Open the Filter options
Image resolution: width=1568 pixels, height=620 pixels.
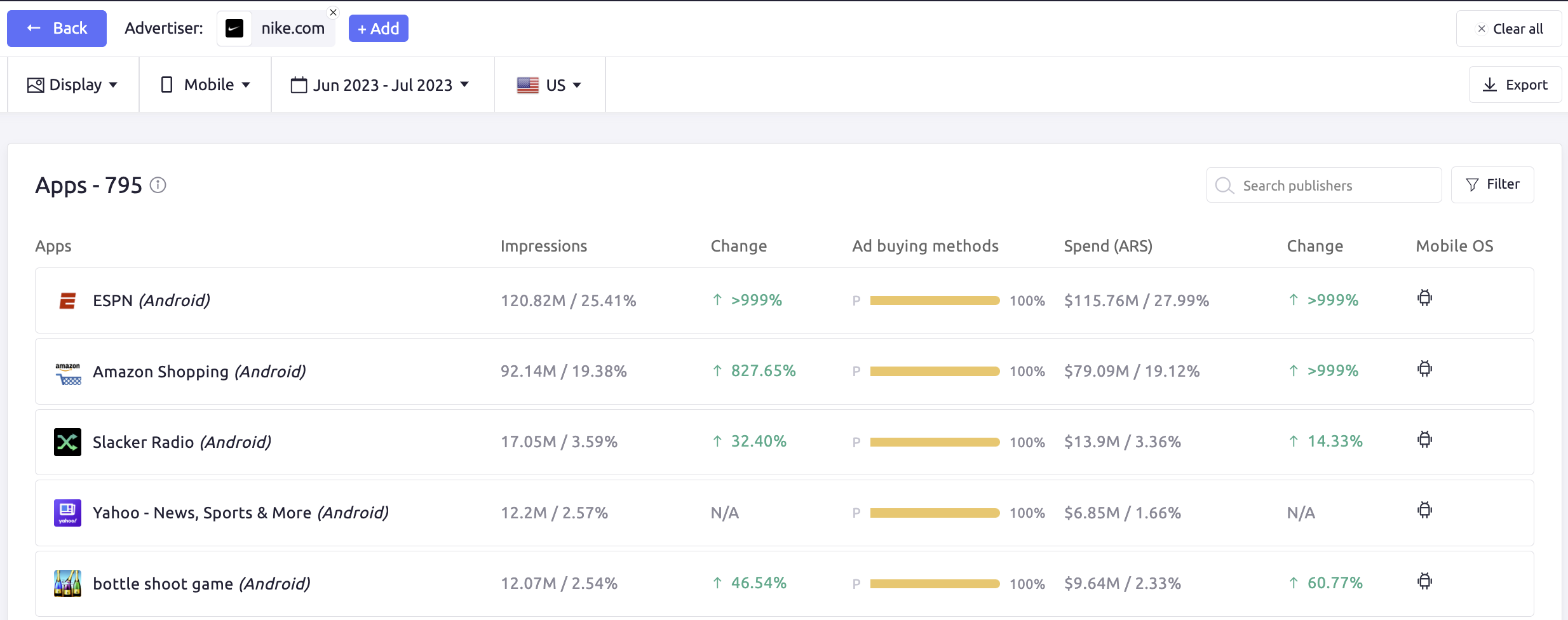1492,184
